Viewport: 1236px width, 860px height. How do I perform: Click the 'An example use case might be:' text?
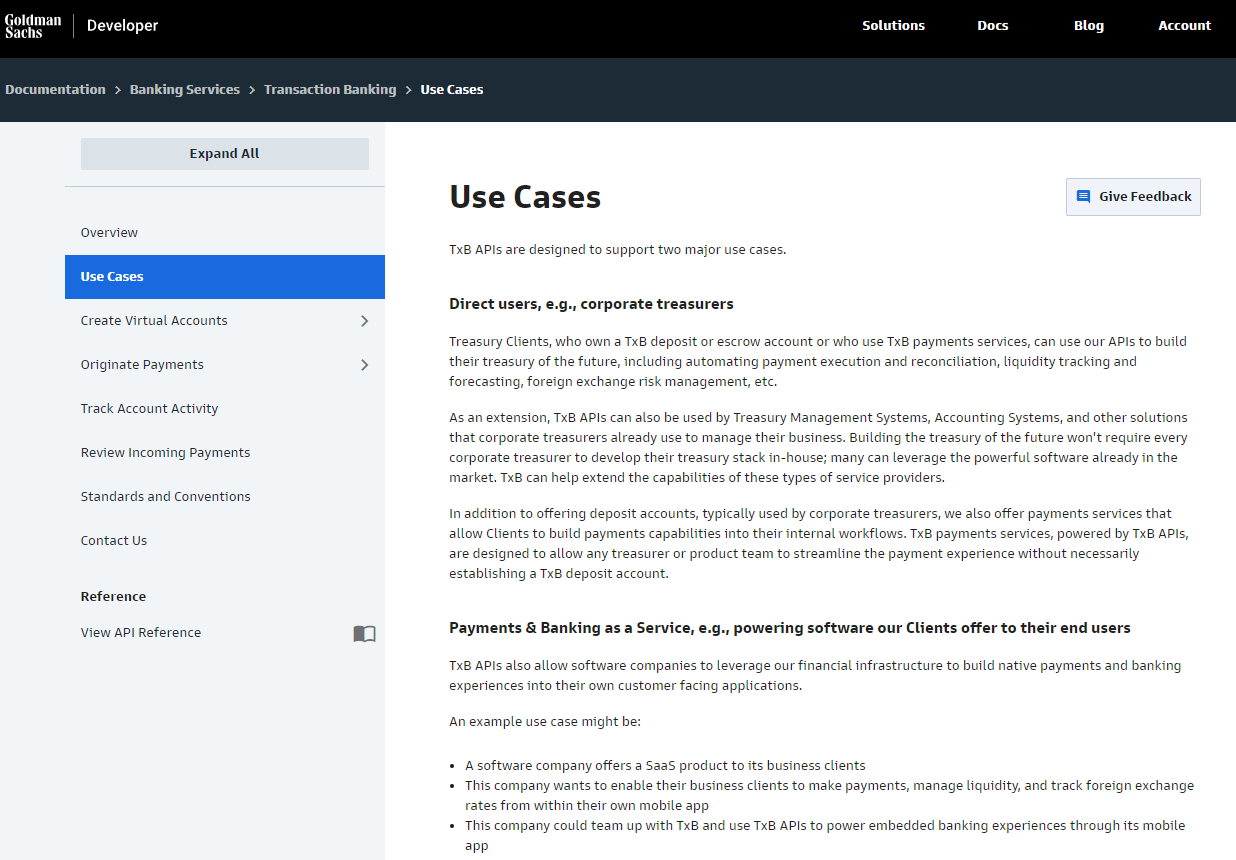545,722
